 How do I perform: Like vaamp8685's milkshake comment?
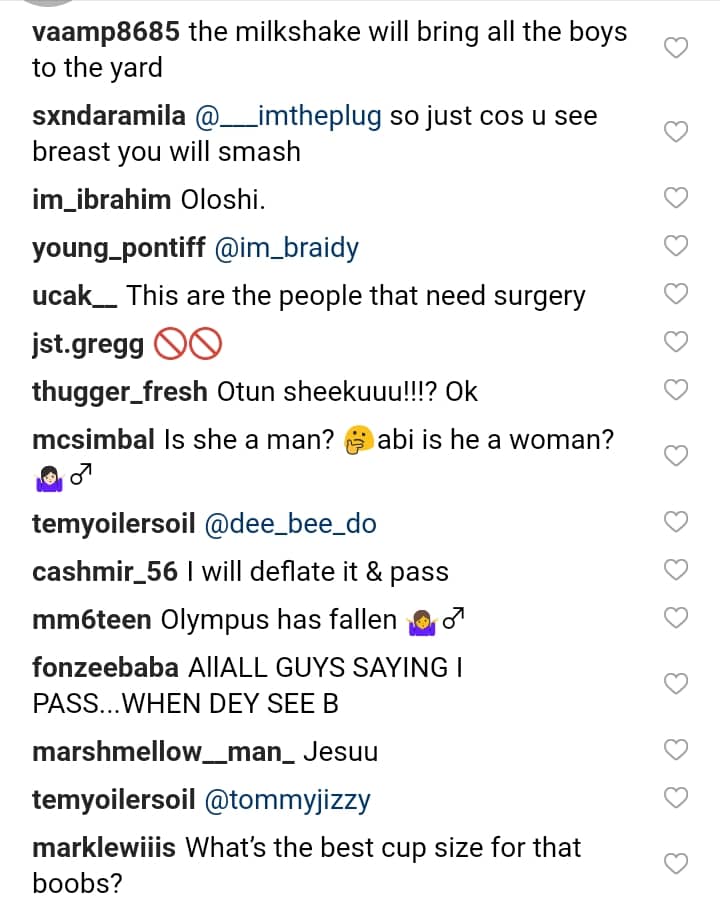coord(676,49)
